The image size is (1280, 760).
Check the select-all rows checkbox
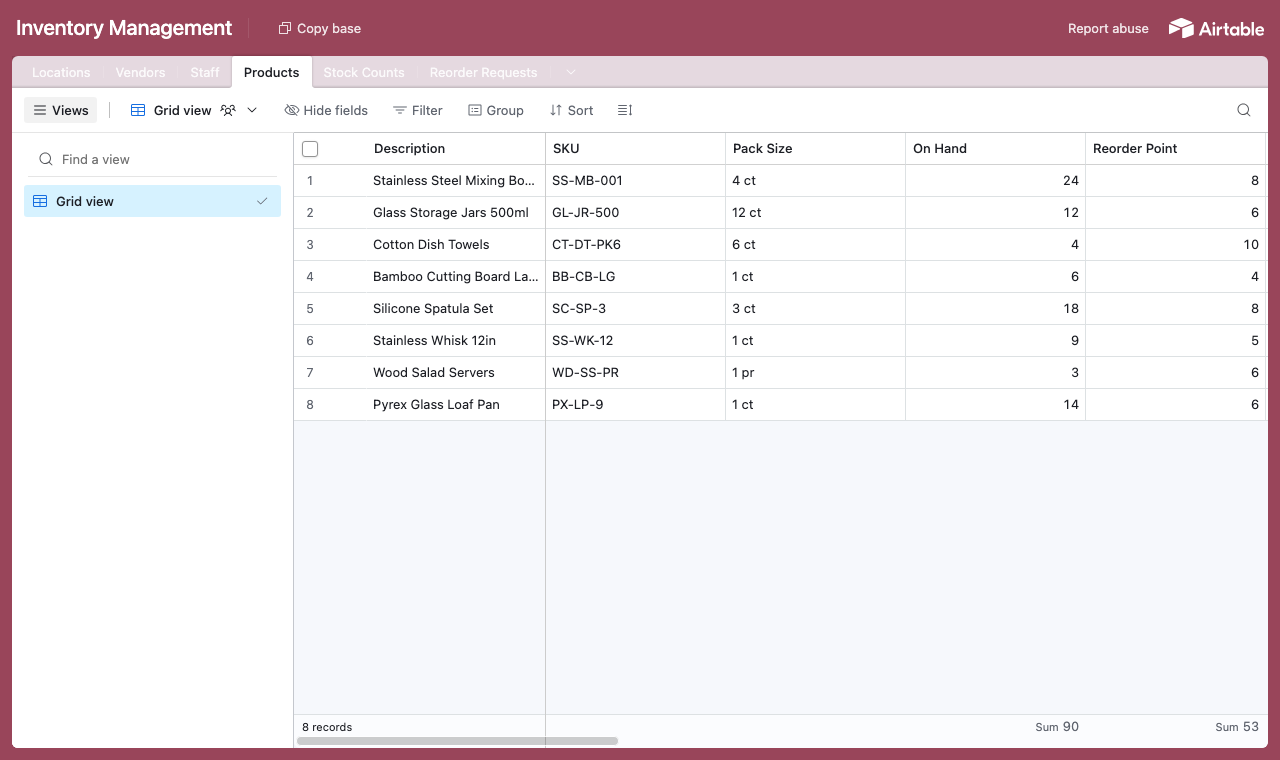[310, 149]
